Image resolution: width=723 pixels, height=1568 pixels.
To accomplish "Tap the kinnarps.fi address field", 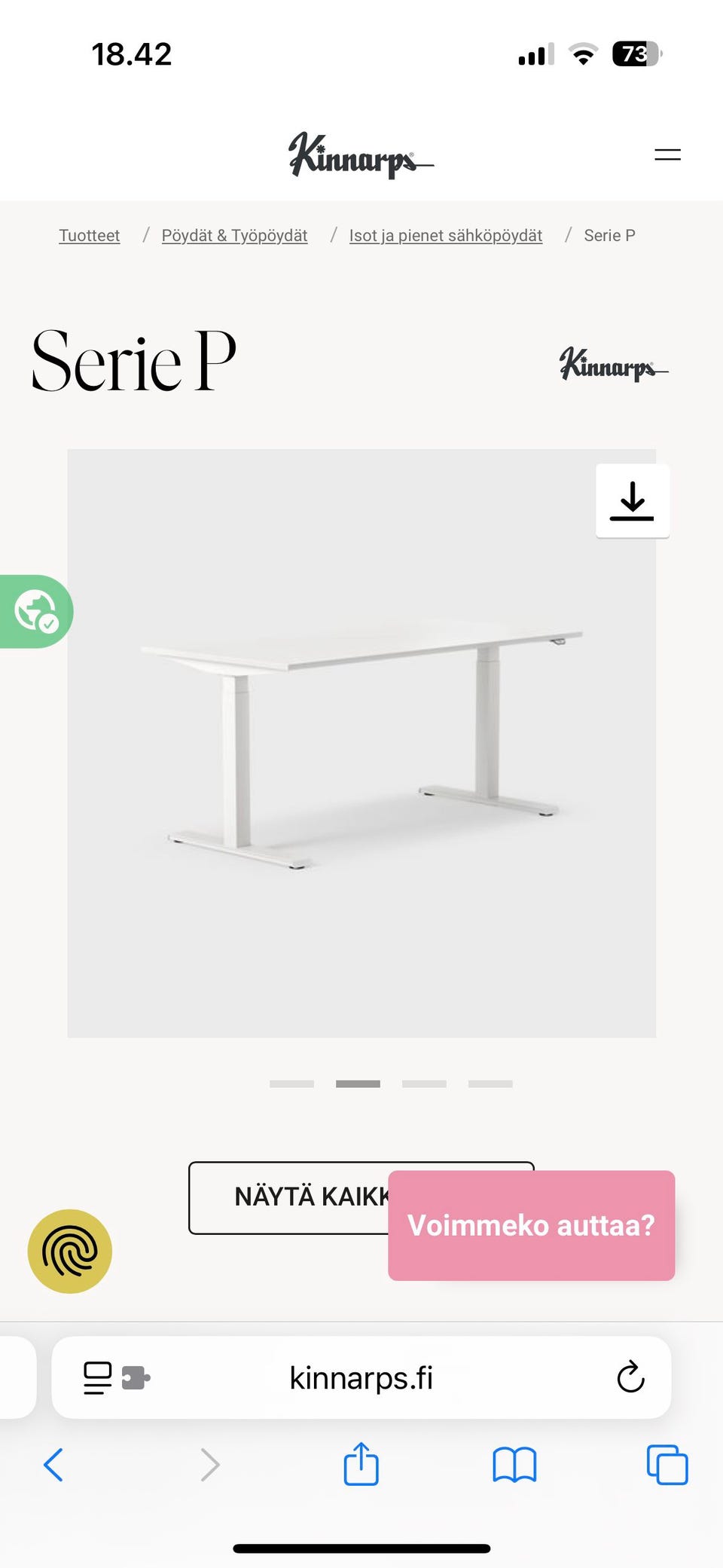I will tap(361, 1377).
